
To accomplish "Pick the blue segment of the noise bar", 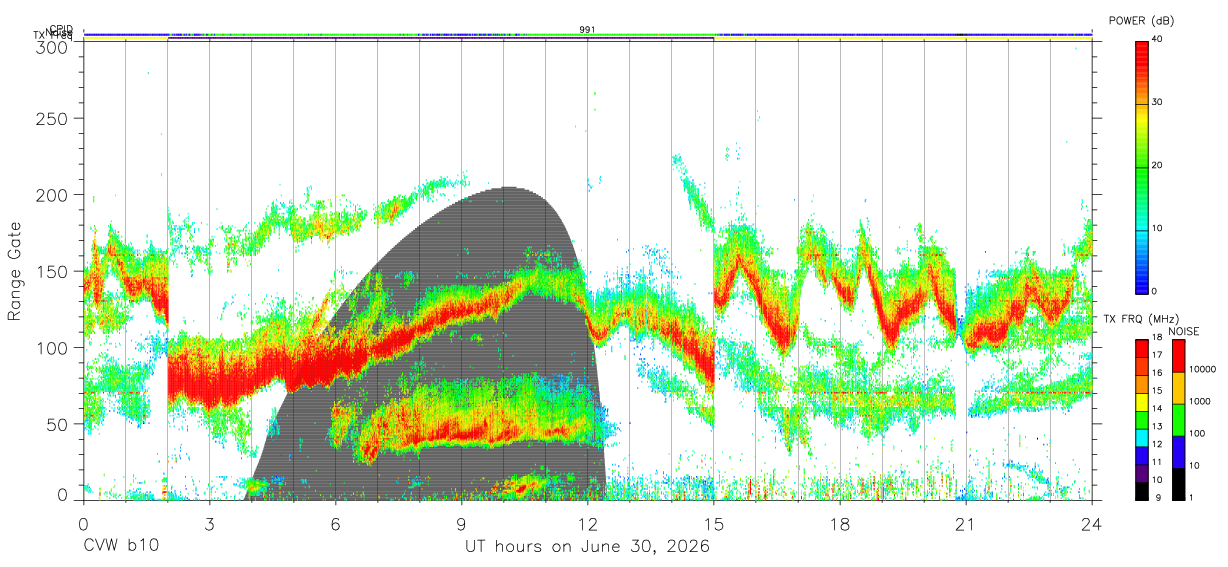I will [1178, 452].
